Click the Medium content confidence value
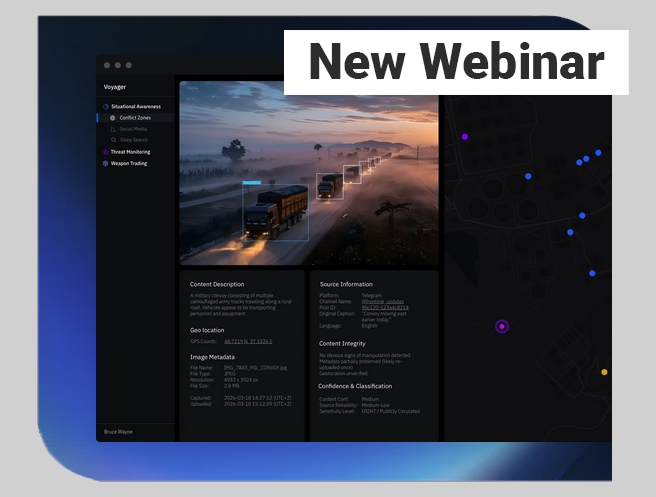 tap(370, 400)
